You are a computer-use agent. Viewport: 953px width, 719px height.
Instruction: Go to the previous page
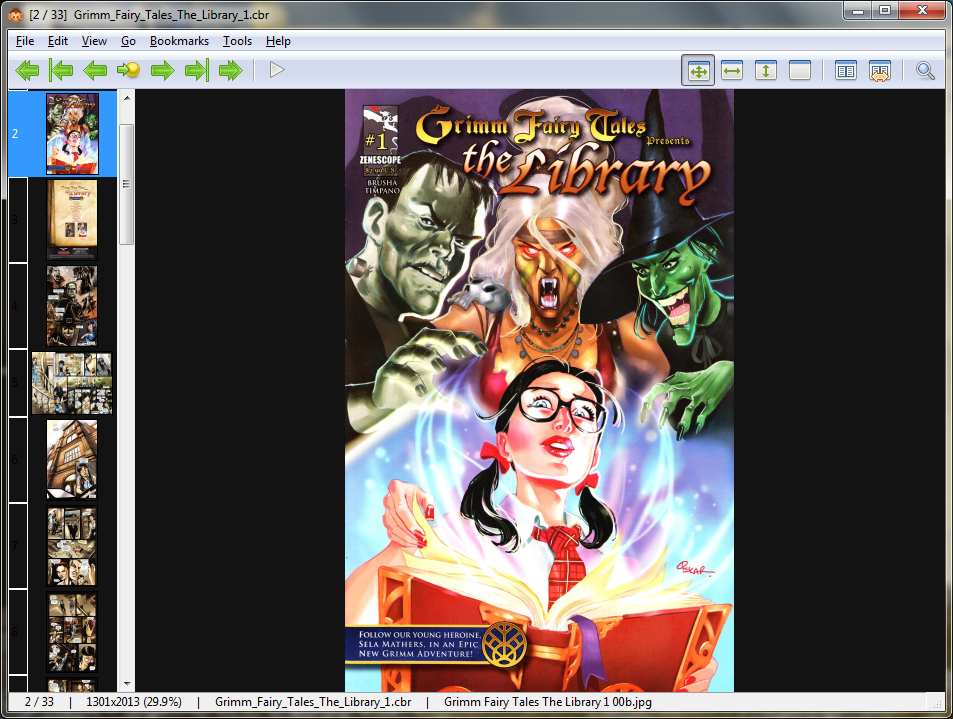tap(95, 71)
